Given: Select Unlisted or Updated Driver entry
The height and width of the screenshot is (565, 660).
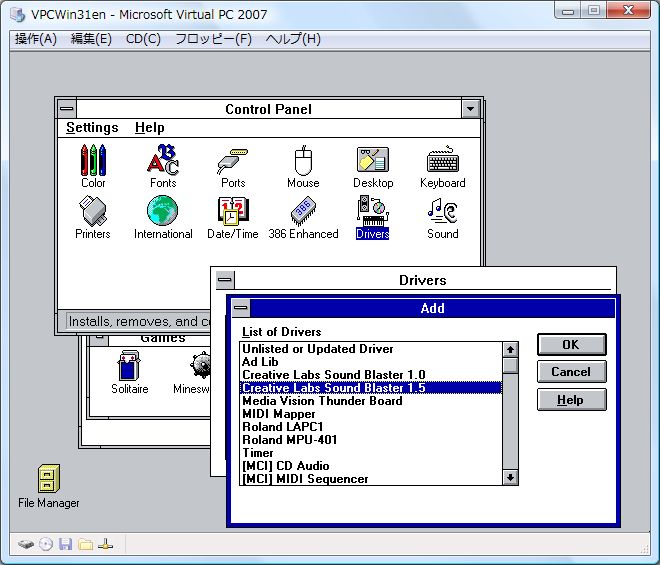Looking at the screenshot, I should [371, 349].
